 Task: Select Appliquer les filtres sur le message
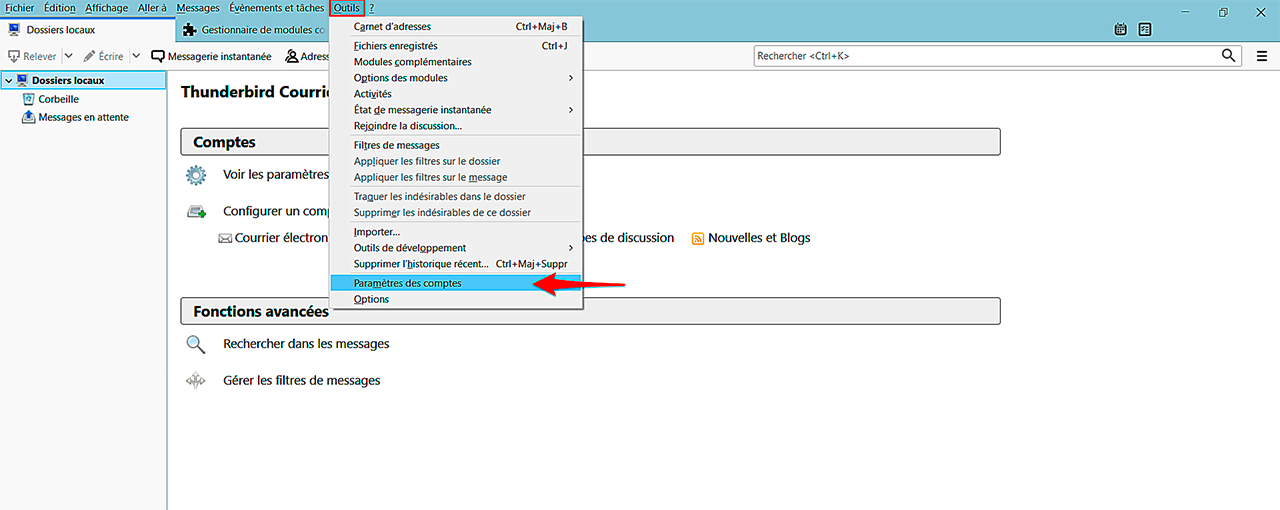click(457, 177)
